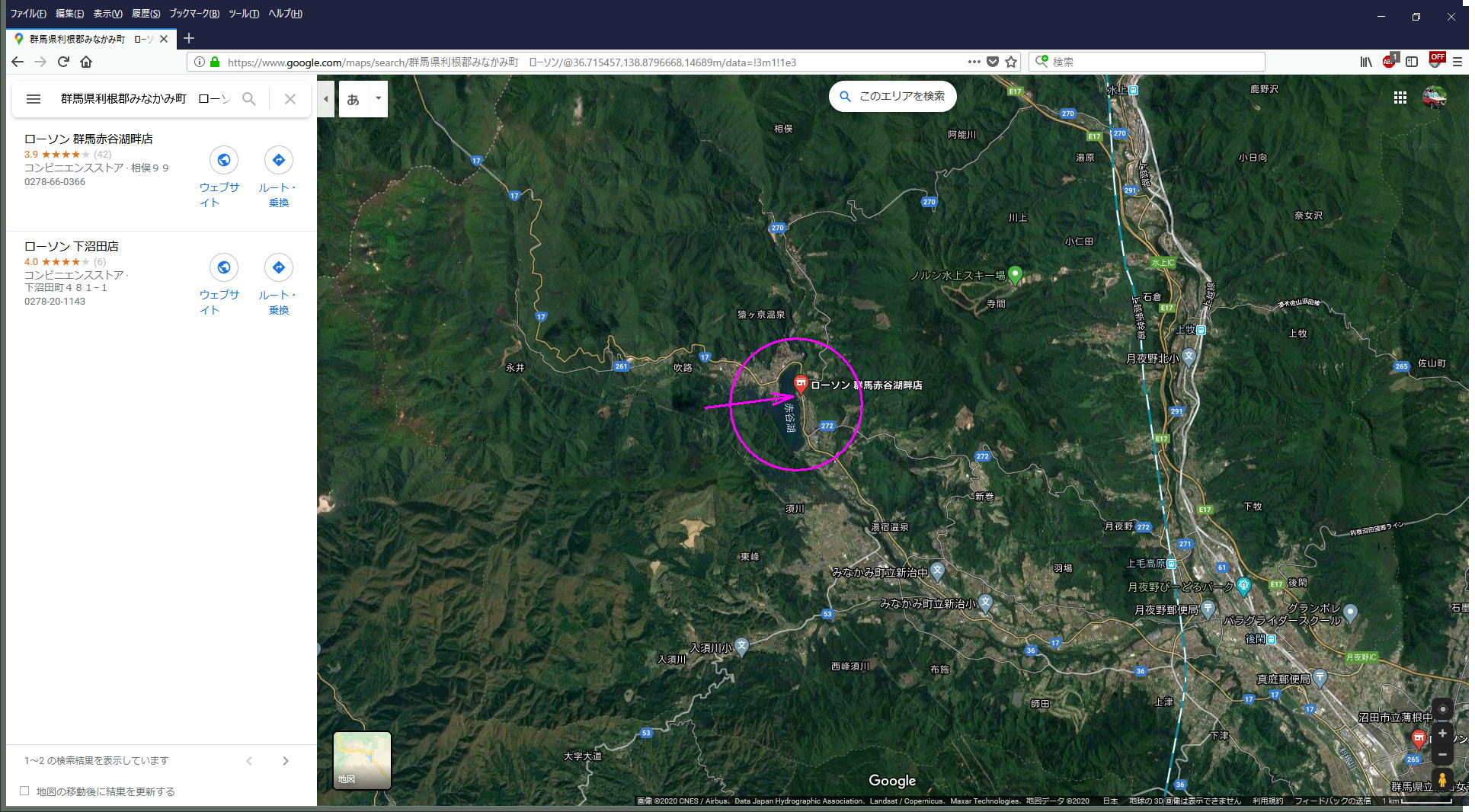Open ローソン 群馬赤谷湖畔店 result title
Image resolution: width=1475 pixels, height=812 pixels.
[88, 139]
